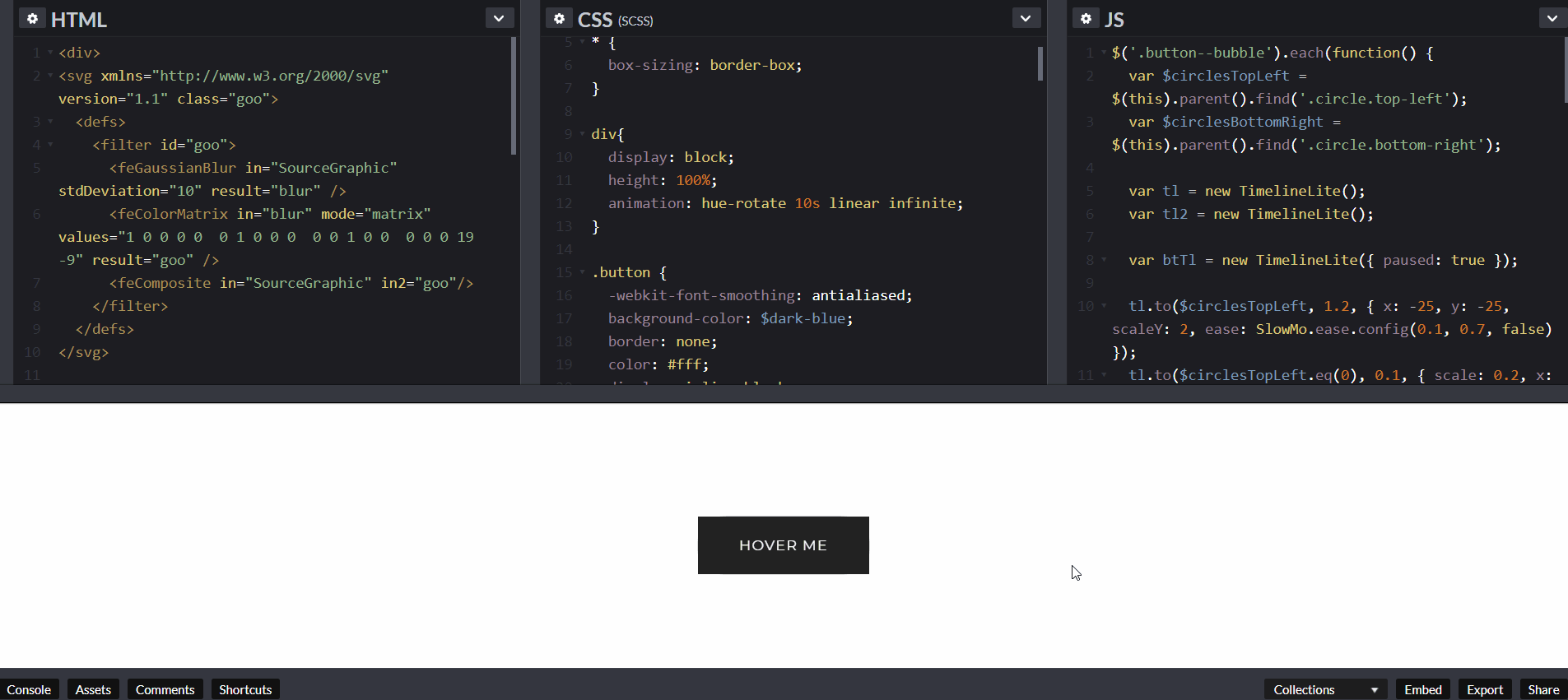Click the Export button
The image size is (1568, 700).
(x=1485, y=689)
